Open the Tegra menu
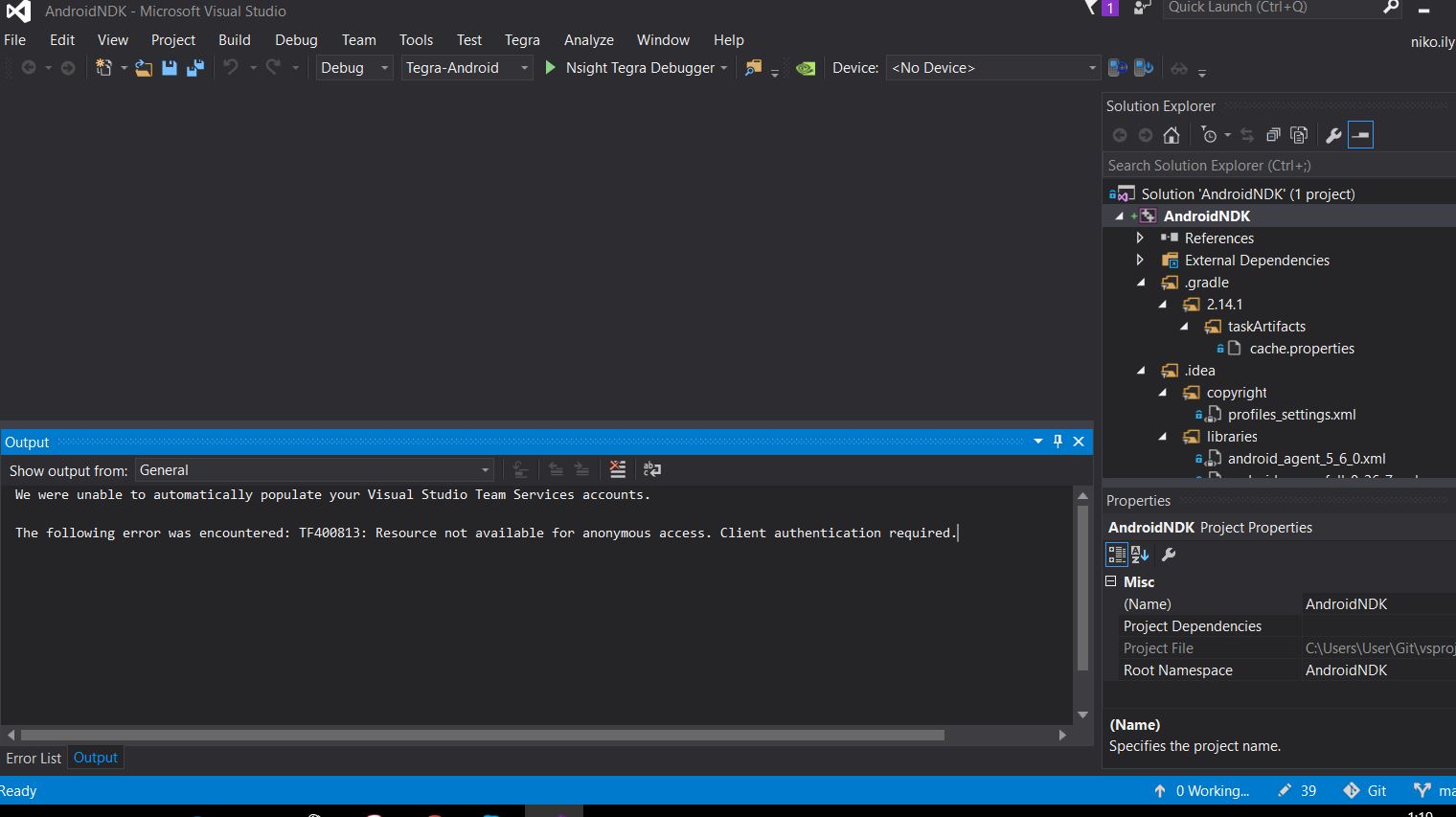 tap(522, 39)
